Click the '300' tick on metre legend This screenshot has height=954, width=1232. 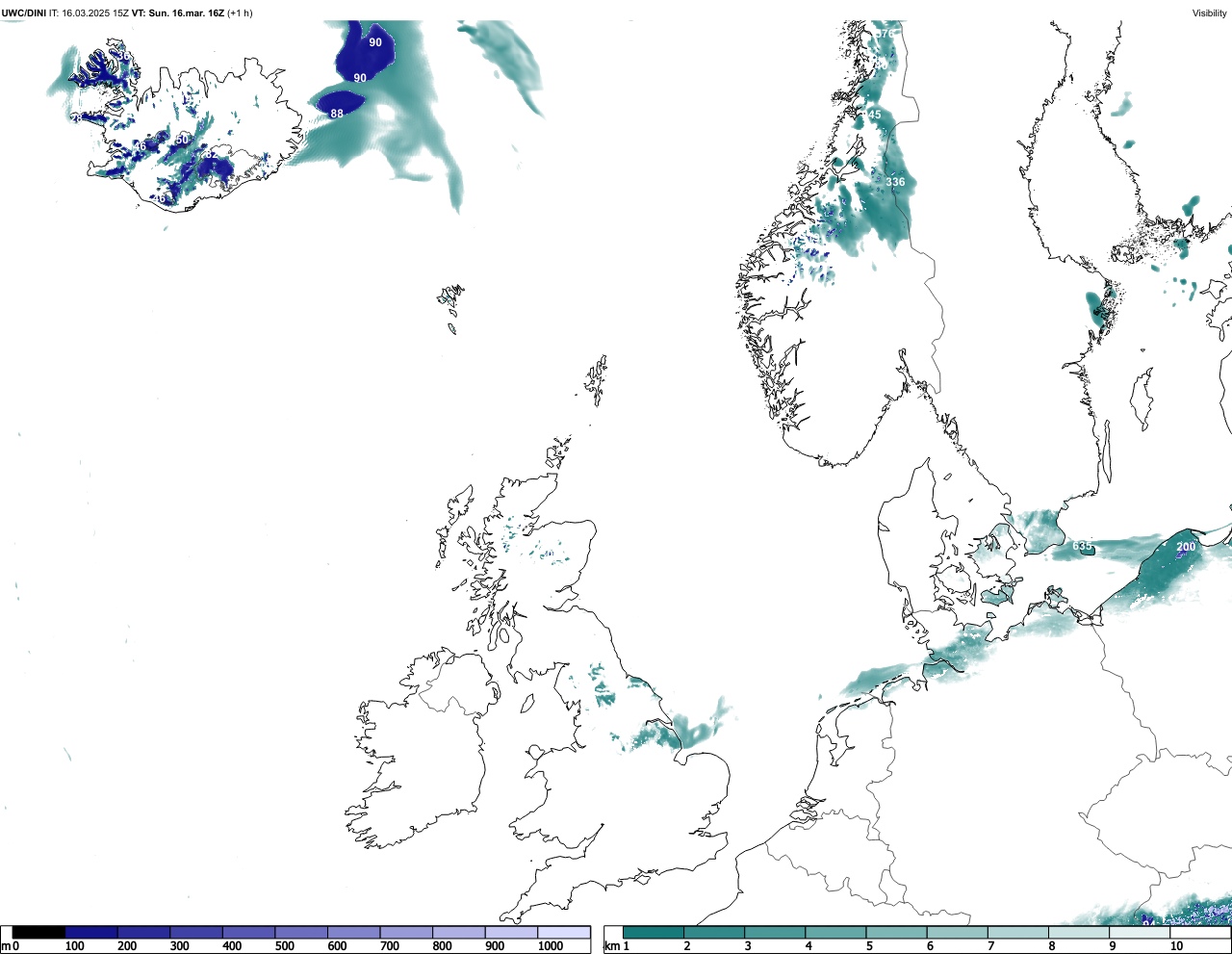click(179, 946)
